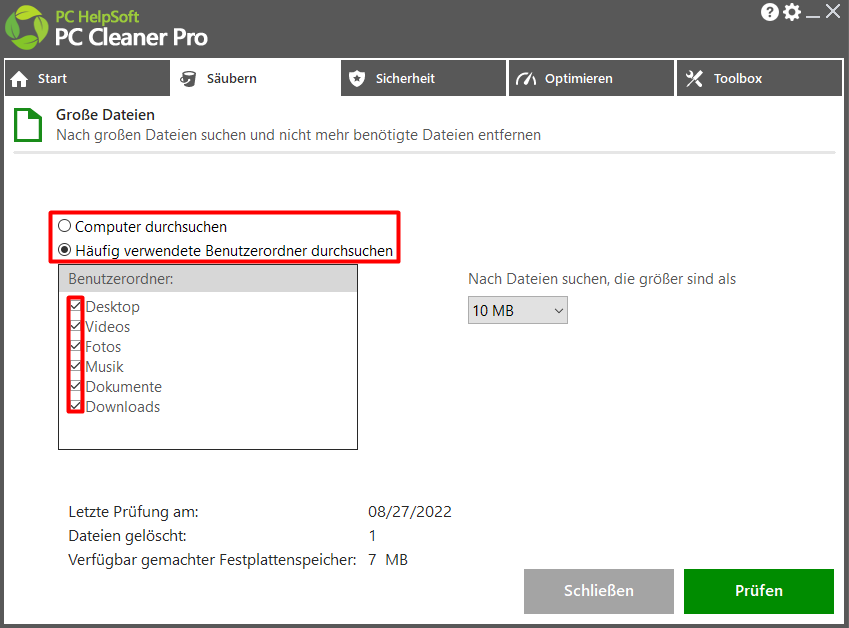The width and height of the screenshot is (849, 628).
Task: Toggle the Musik folder checkbox
Action: 75,366
